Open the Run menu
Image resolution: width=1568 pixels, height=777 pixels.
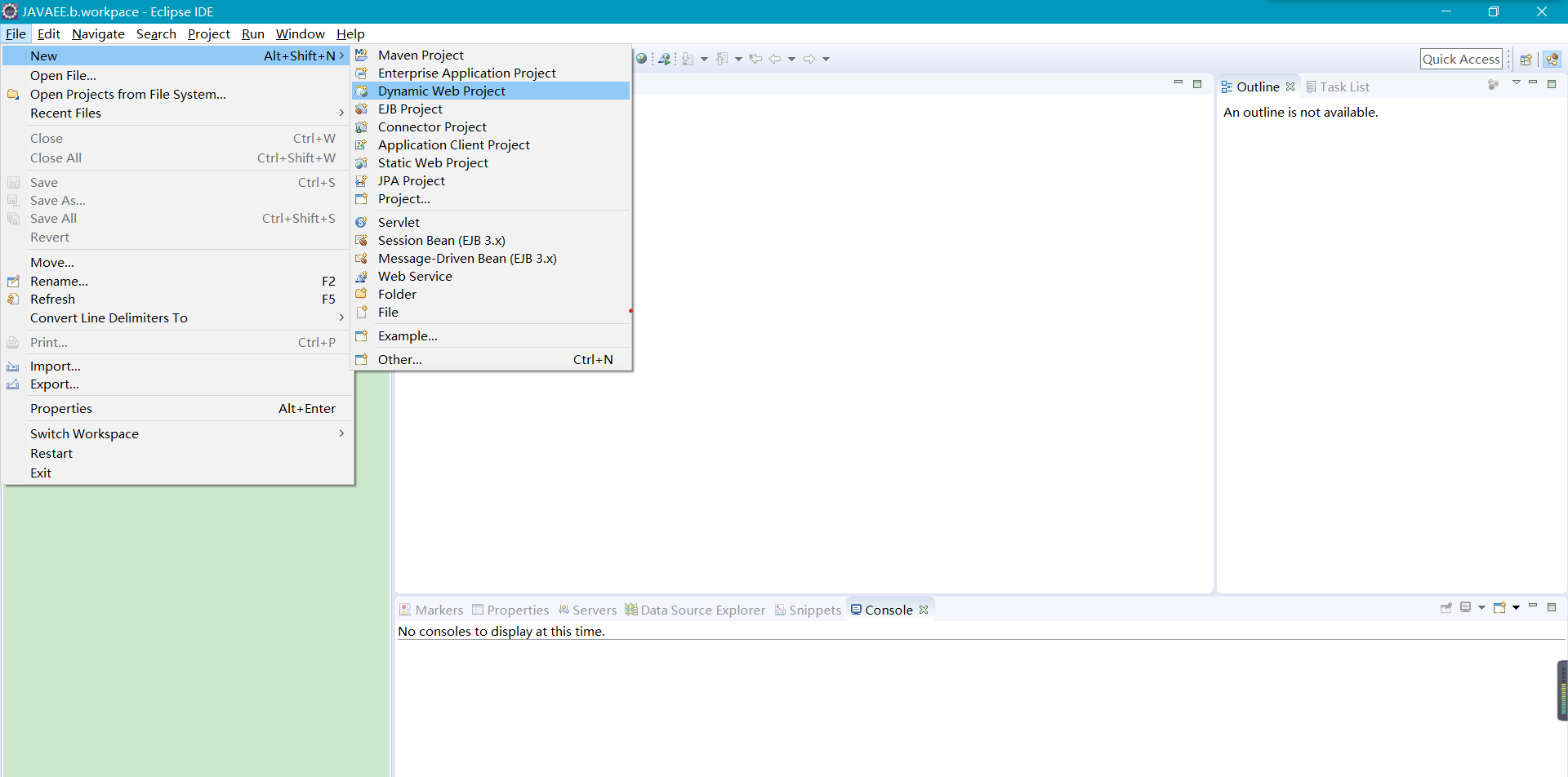coord(253,34)
